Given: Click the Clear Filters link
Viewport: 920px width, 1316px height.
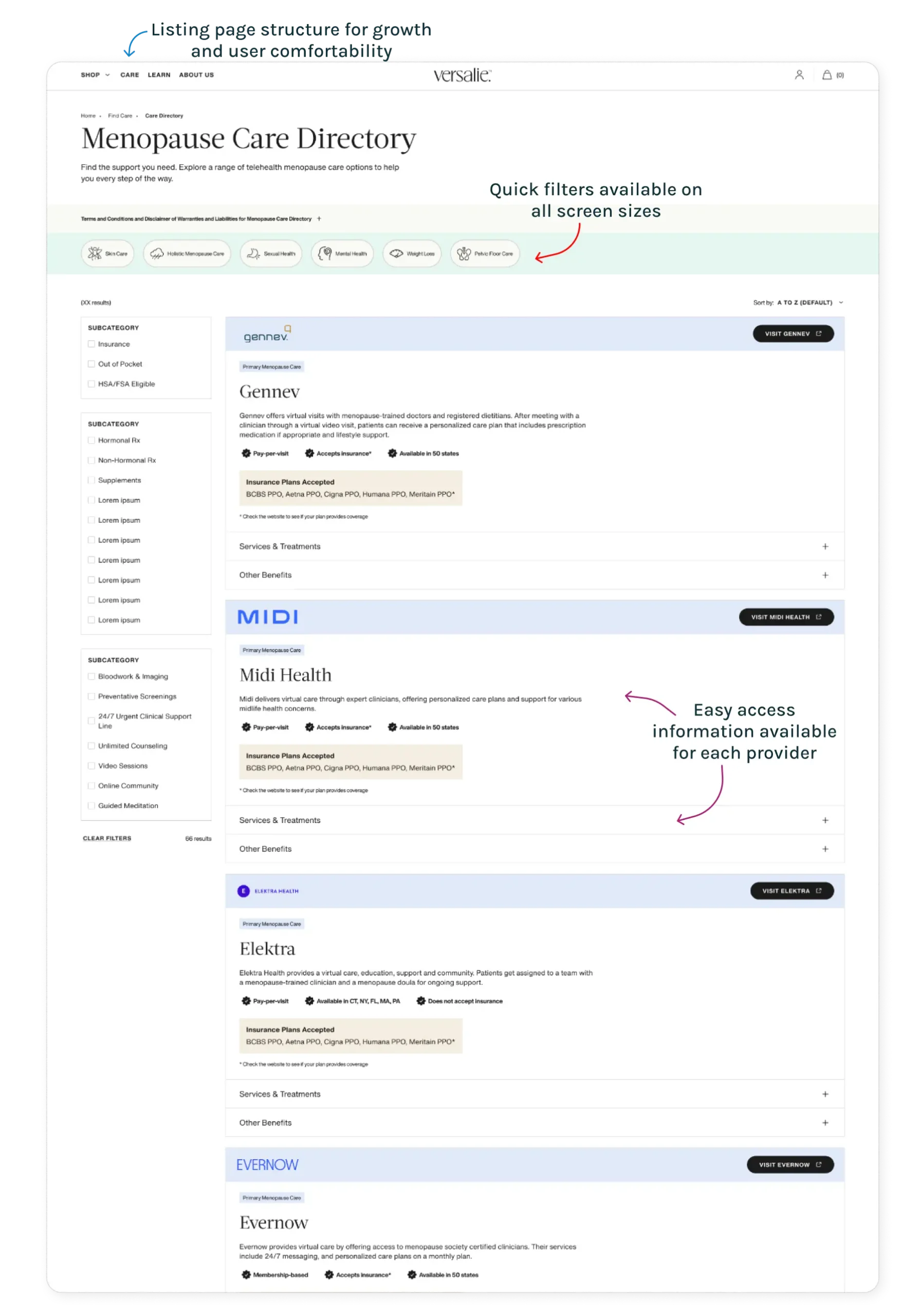Looking at the screenshot, I should tap(107, 838).
